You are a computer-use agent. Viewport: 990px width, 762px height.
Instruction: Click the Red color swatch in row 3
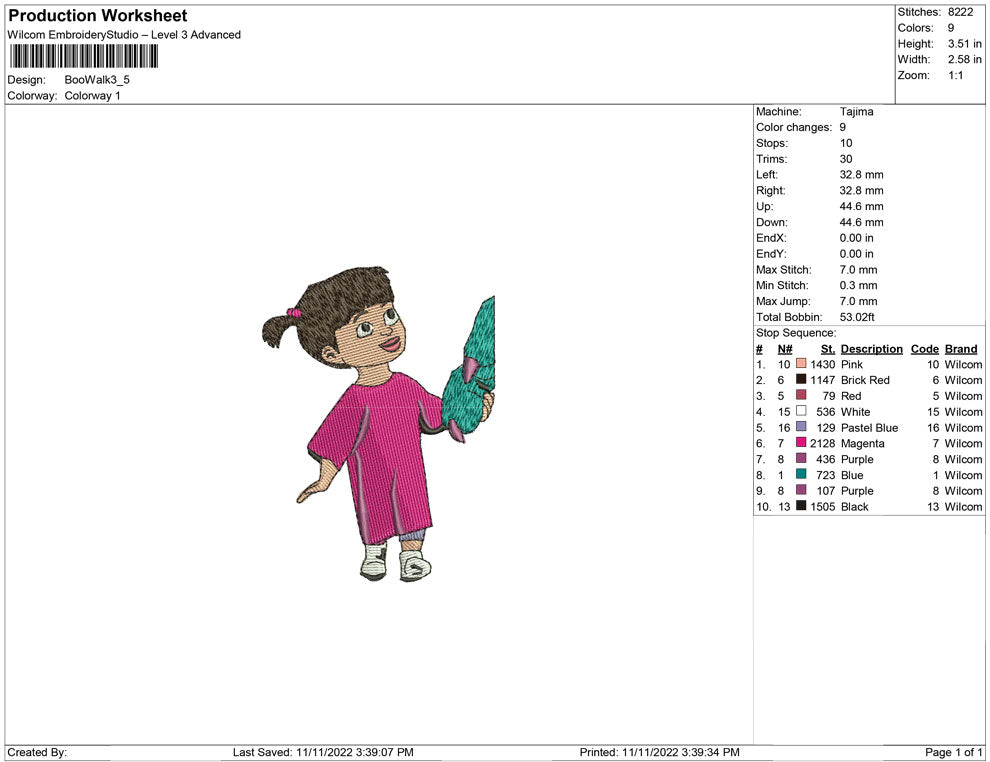[801, 395]
